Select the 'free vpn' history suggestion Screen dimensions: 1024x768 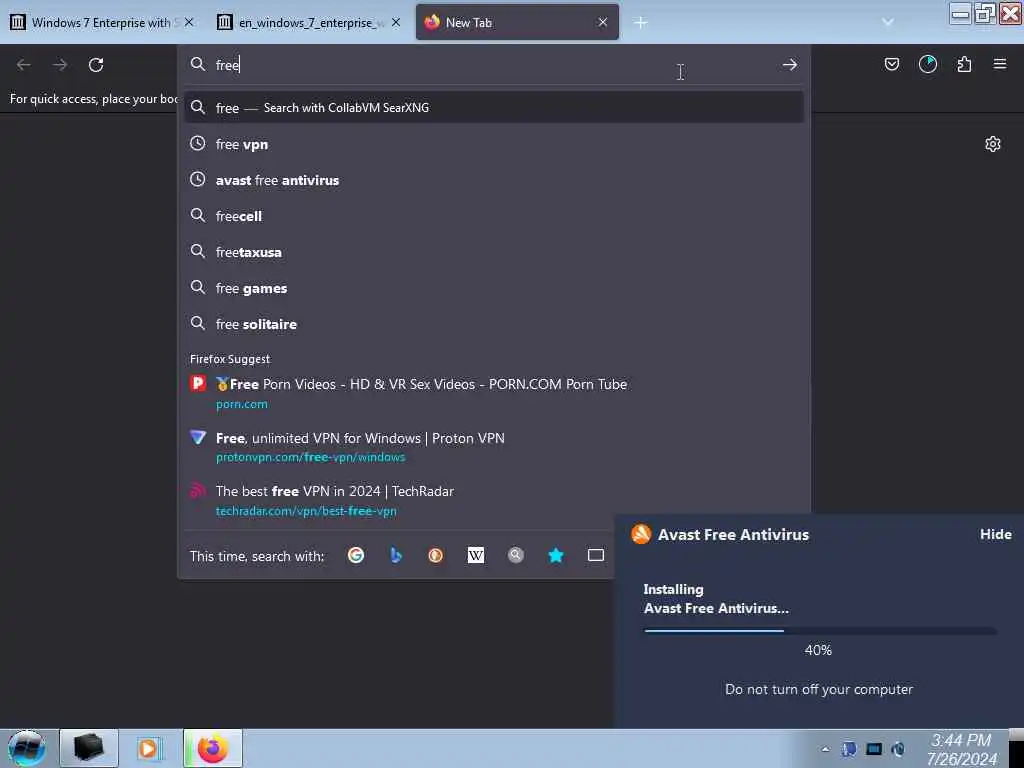(494, 144)
